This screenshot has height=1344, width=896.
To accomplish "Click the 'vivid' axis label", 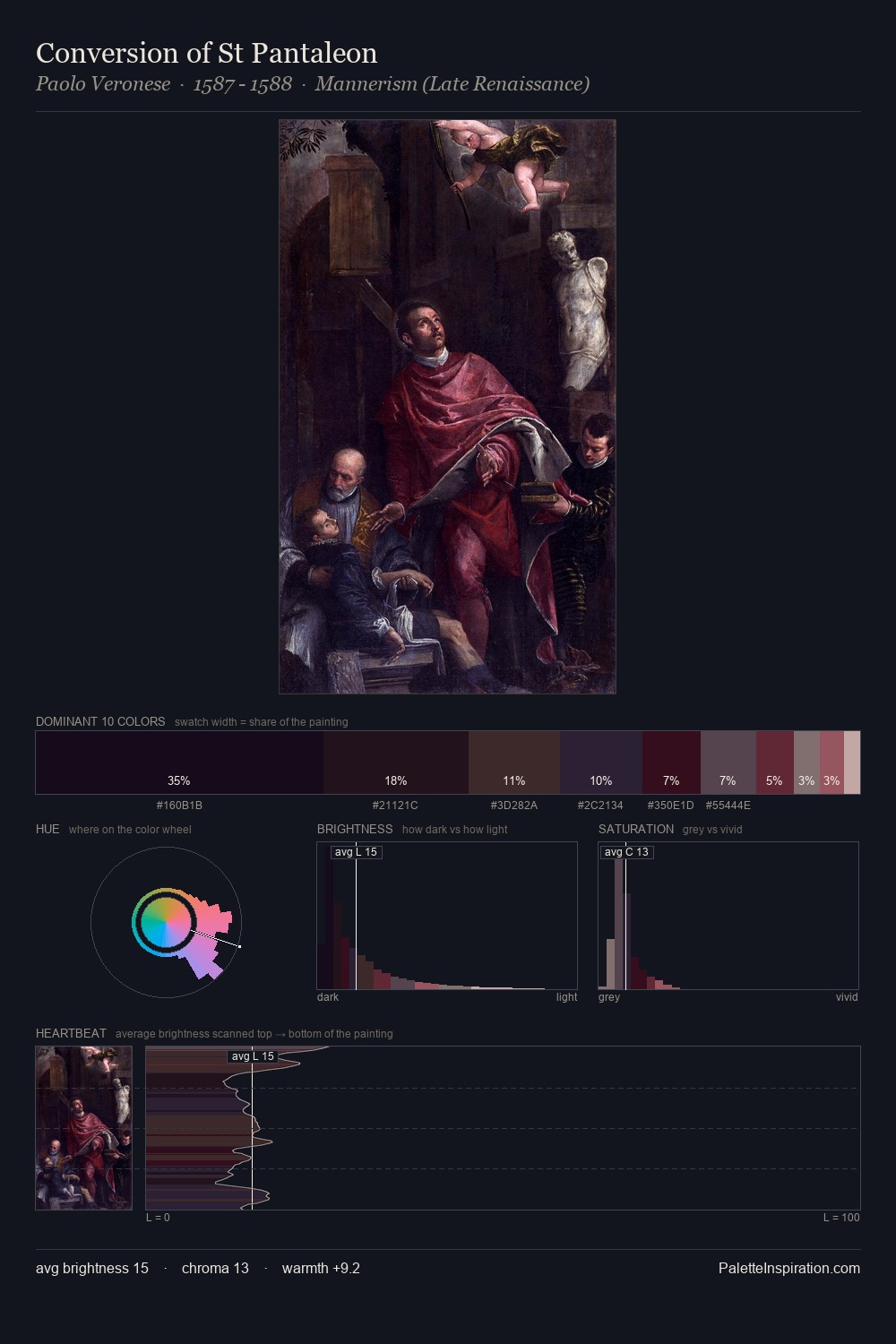I will [847, 997].
